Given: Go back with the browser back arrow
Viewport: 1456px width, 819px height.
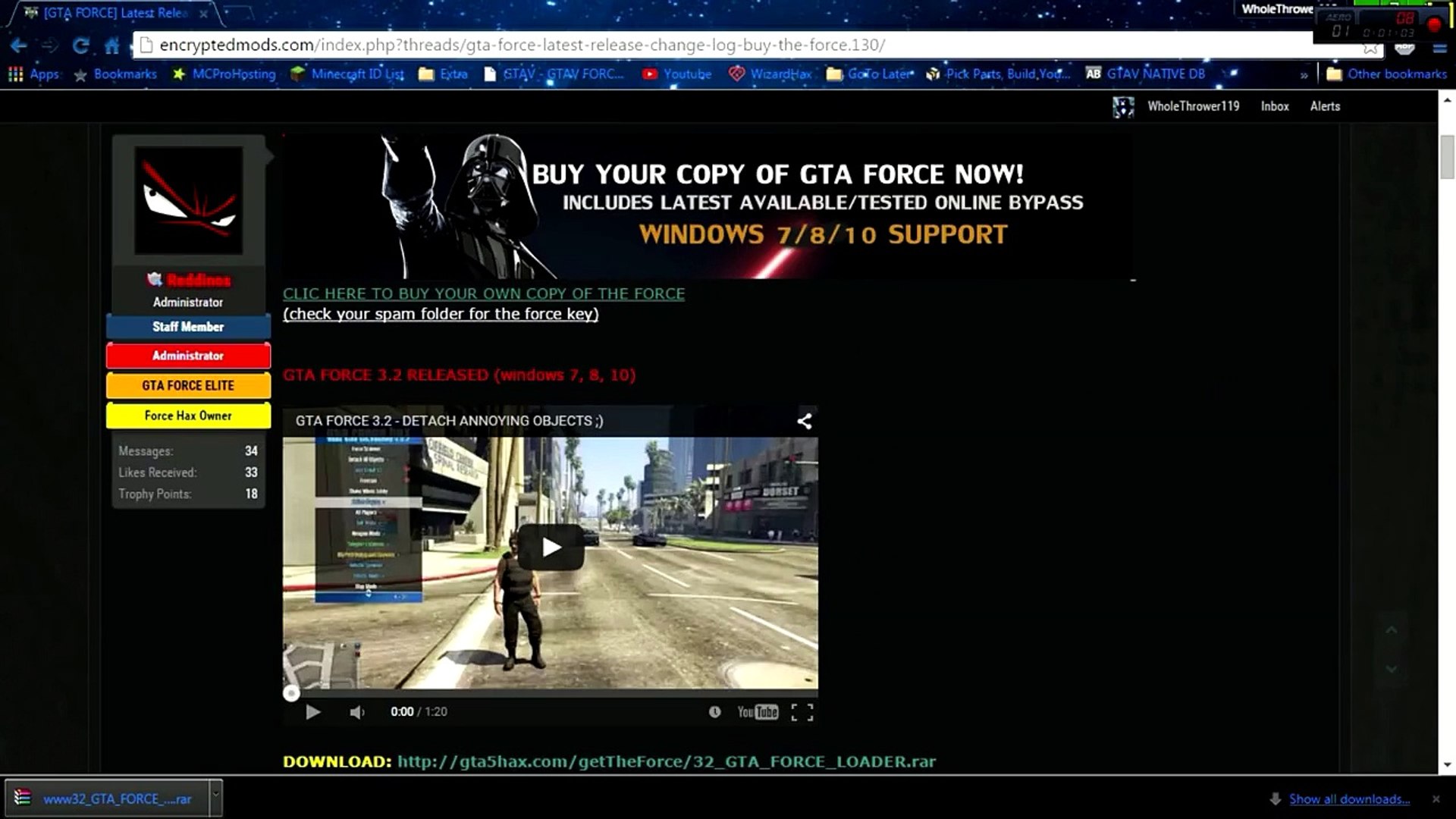Looking at the screenshot, I should 19,45.
